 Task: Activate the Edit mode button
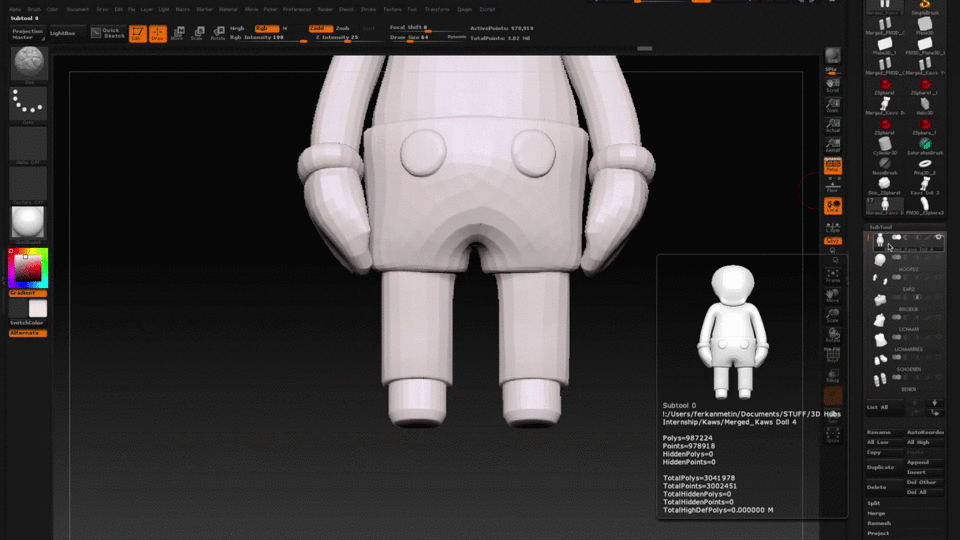137,34
